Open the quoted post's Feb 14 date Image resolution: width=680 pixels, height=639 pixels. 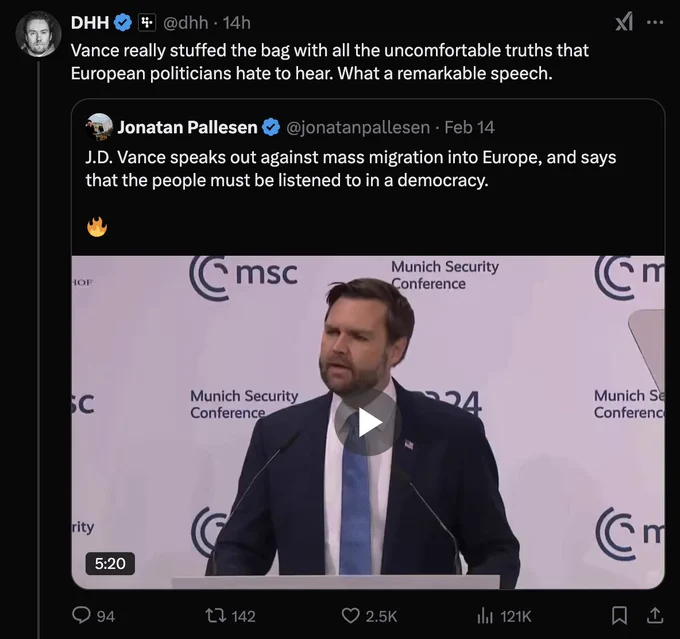click(469, 127)
